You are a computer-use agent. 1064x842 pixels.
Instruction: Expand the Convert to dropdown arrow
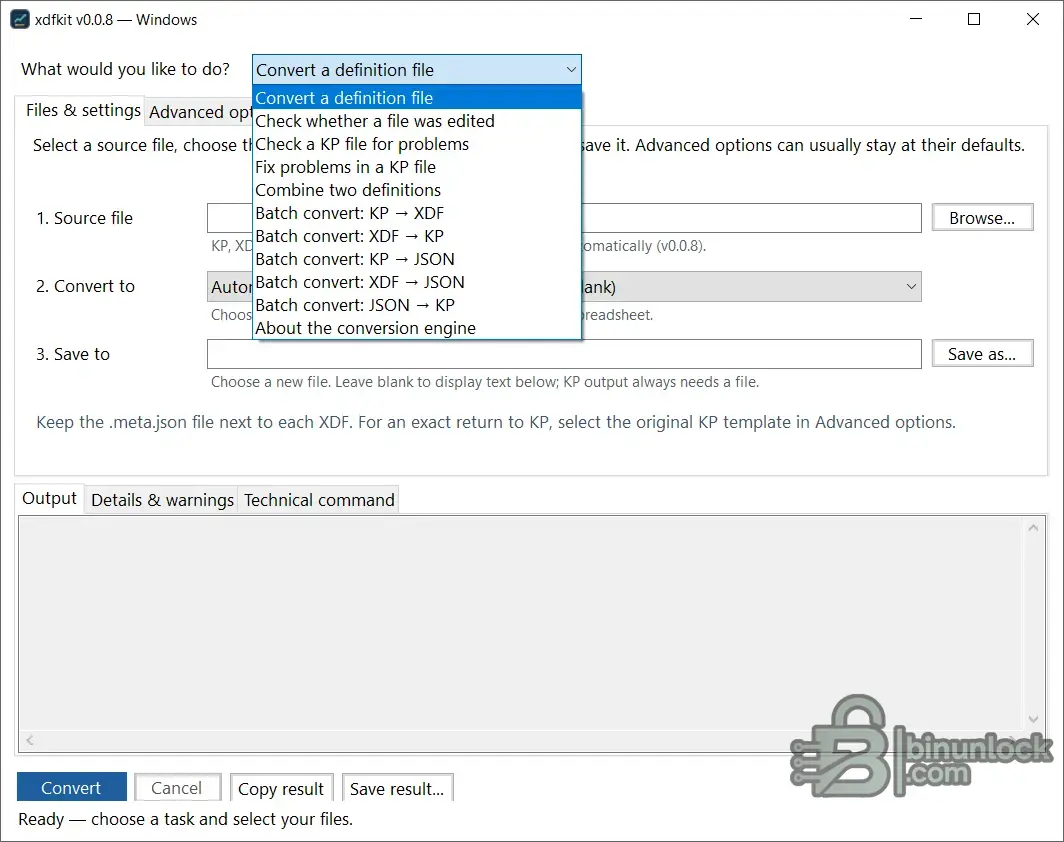click(911, 286)
